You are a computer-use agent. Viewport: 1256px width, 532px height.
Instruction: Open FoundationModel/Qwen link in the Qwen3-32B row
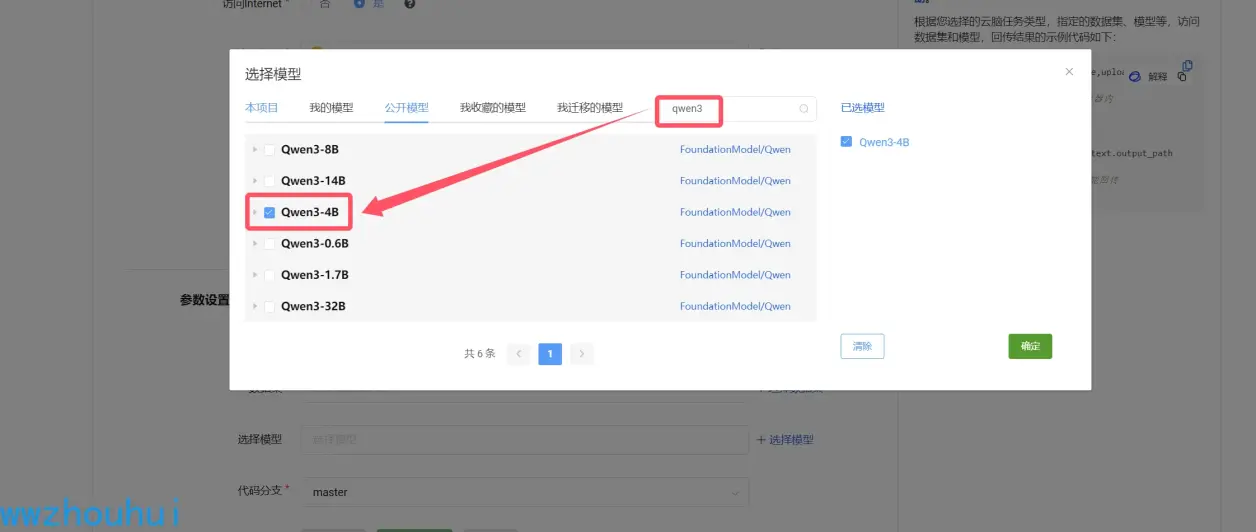[x=735, y=306]
